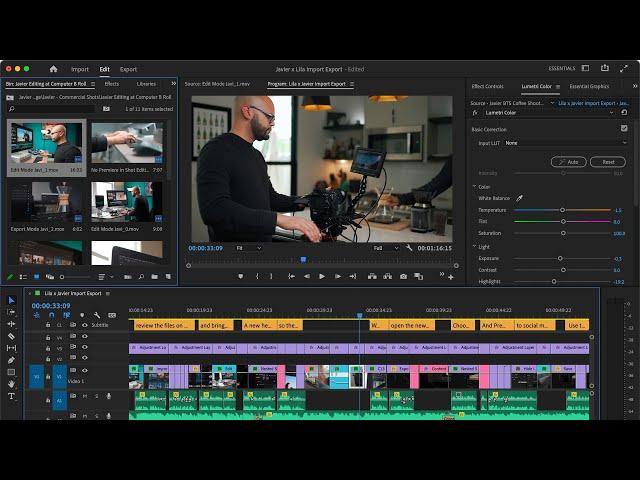Collapse the Color section
The width and height of the screenshot is (640, 480).
pyautogui.click(x=474, y=187)
